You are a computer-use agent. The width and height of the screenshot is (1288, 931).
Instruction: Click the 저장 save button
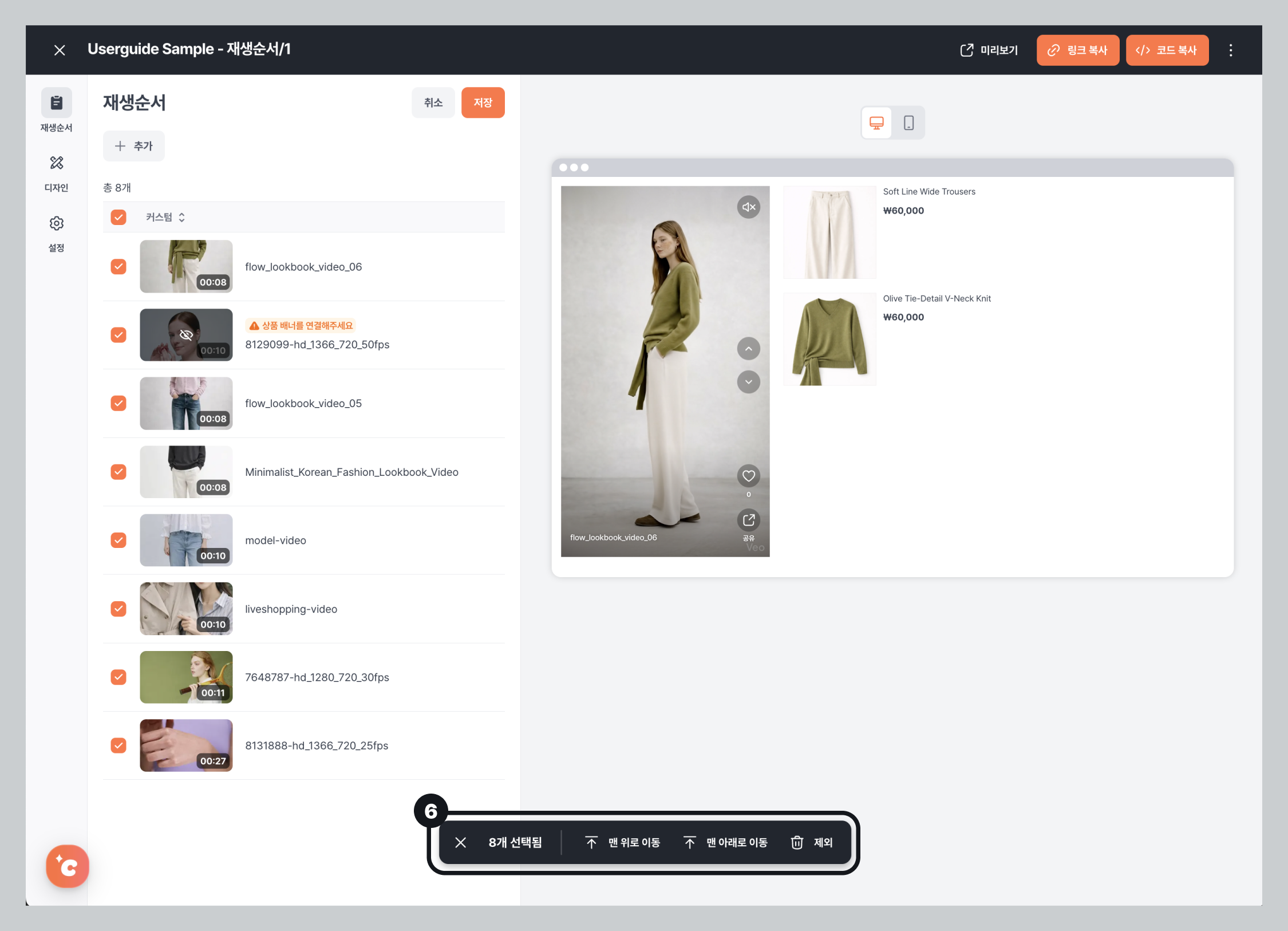point(483,103)
